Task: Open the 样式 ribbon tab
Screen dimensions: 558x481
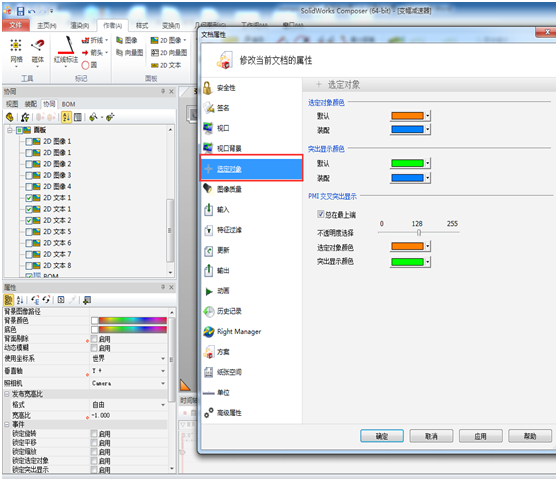Action: point(142,26)
